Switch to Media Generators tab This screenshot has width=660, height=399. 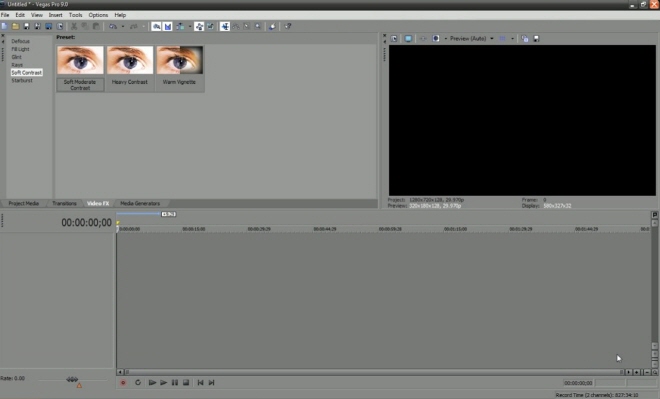(x=140, y=203)
